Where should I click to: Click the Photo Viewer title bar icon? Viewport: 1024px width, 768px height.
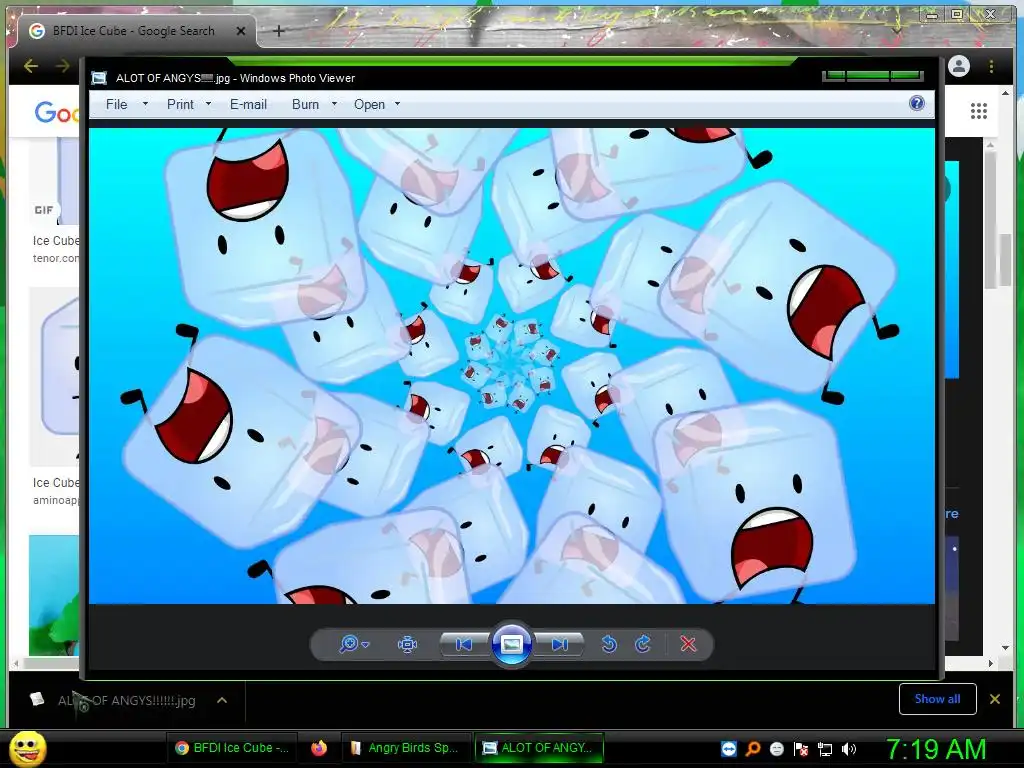99,78
